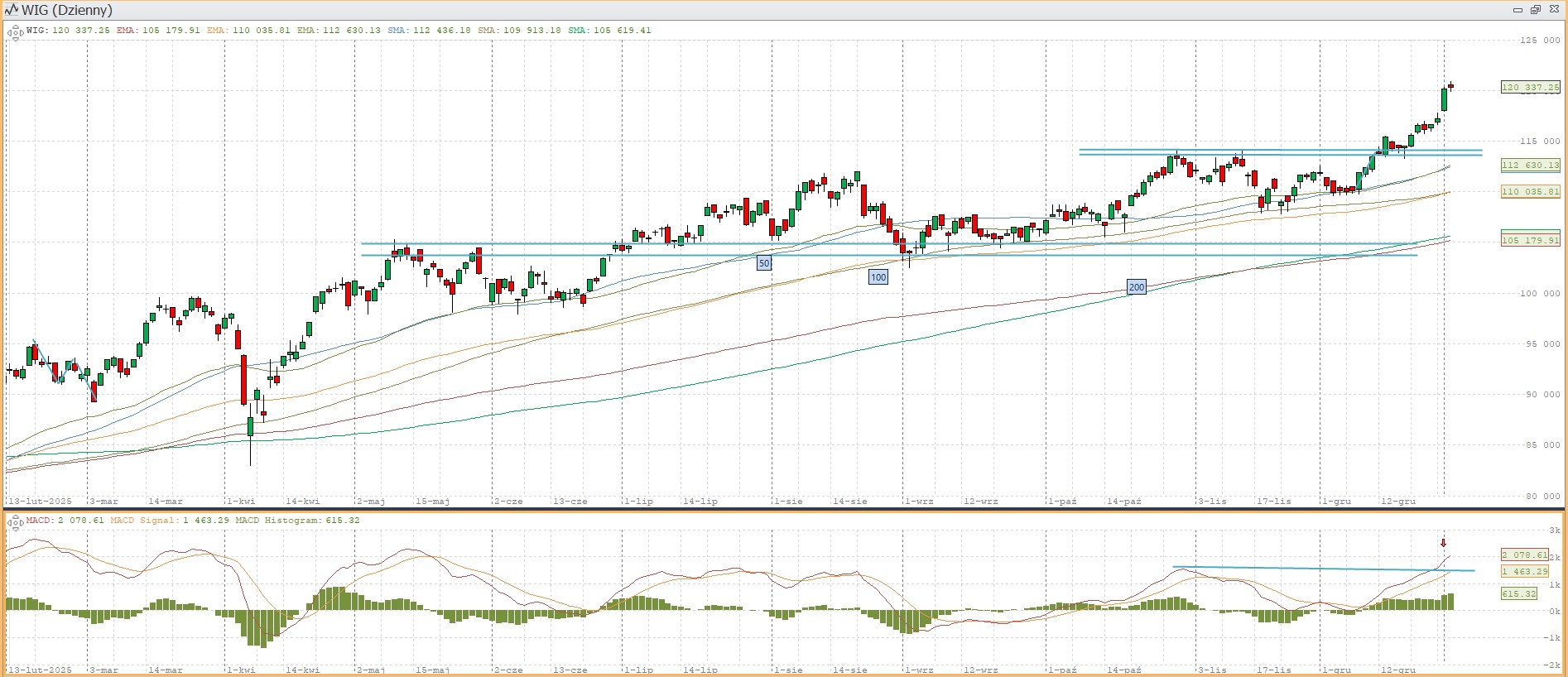
Task: Click the blue SMA 112 436.18 legend entry
Action: (x=429, y=31)
